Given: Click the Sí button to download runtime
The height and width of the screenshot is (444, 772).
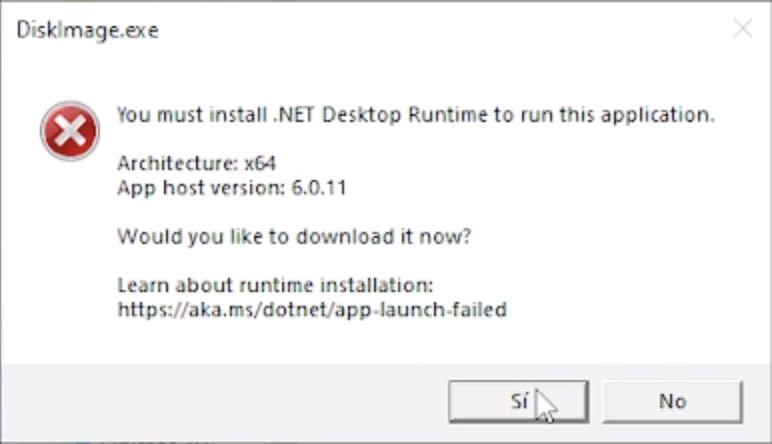Looking at the screenshot, I should (518, 401).
